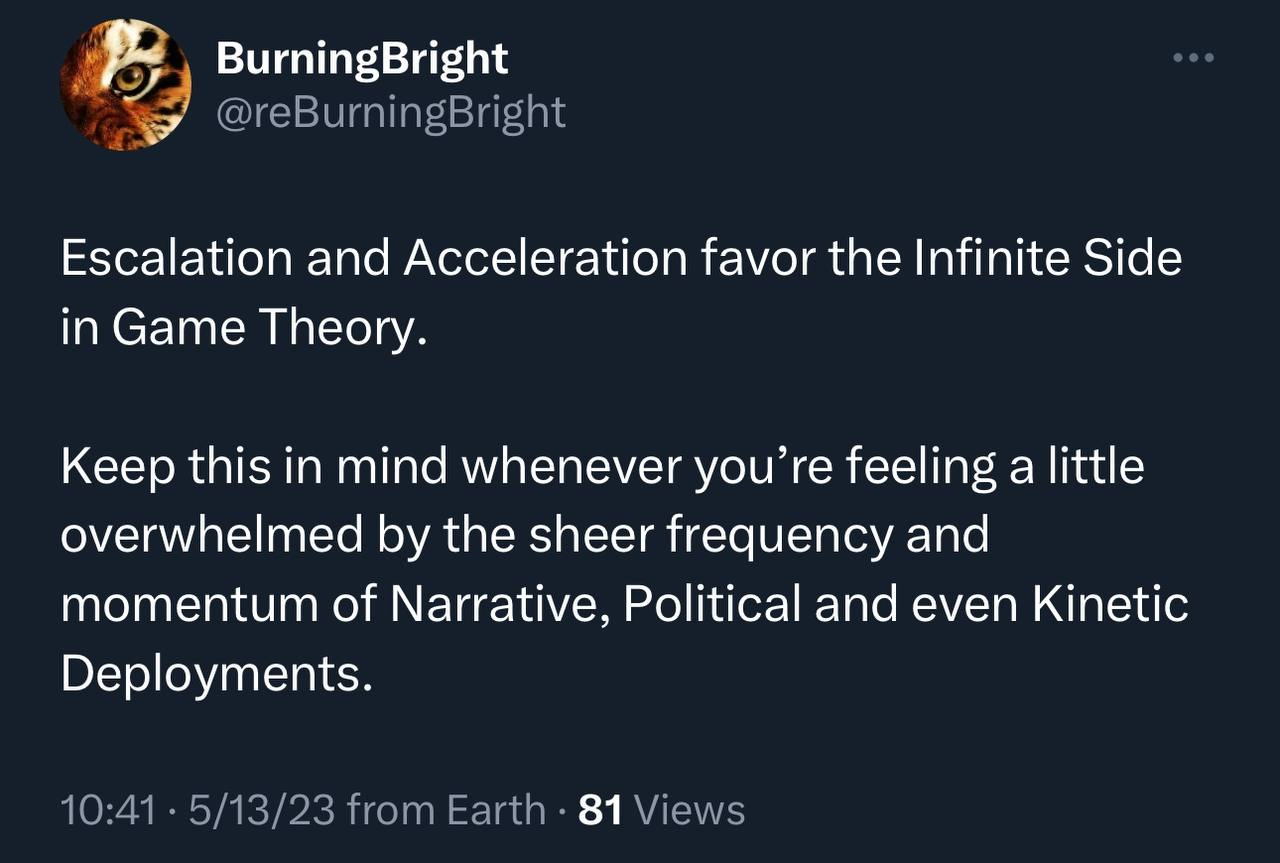Click the word "frequency" in the tweet
The image size is (1280, 863).
[x=780, y=536]
